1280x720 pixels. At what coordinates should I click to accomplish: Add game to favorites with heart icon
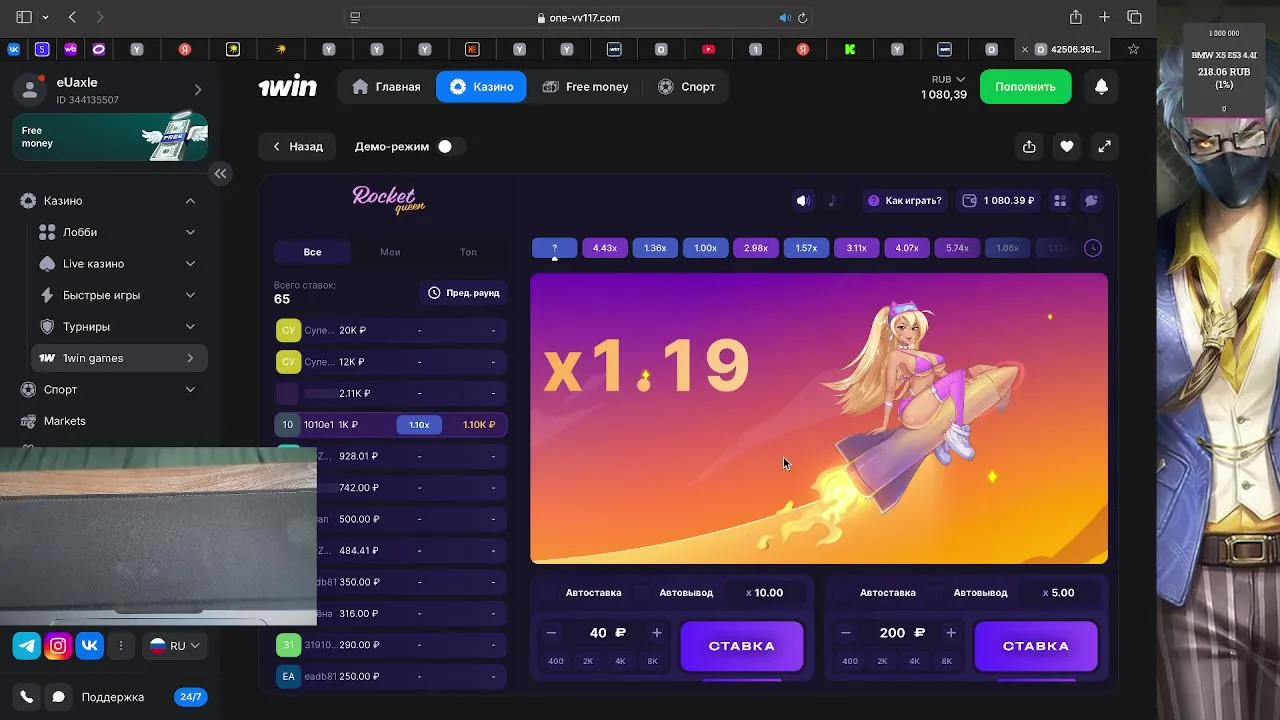1067,146
